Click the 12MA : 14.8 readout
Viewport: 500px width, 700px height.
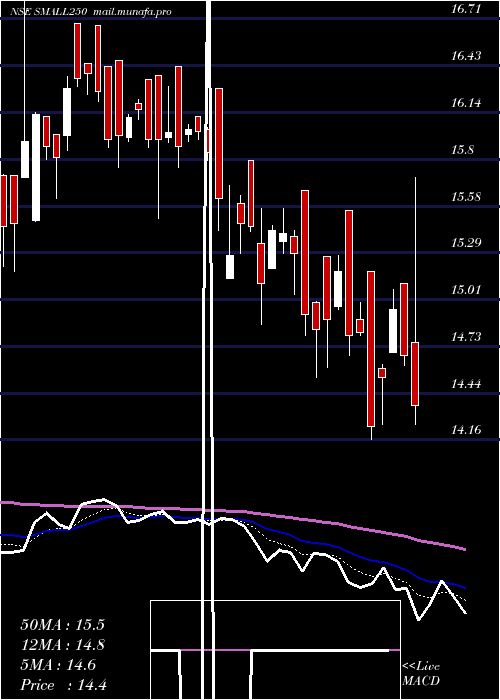pos(62,645)
